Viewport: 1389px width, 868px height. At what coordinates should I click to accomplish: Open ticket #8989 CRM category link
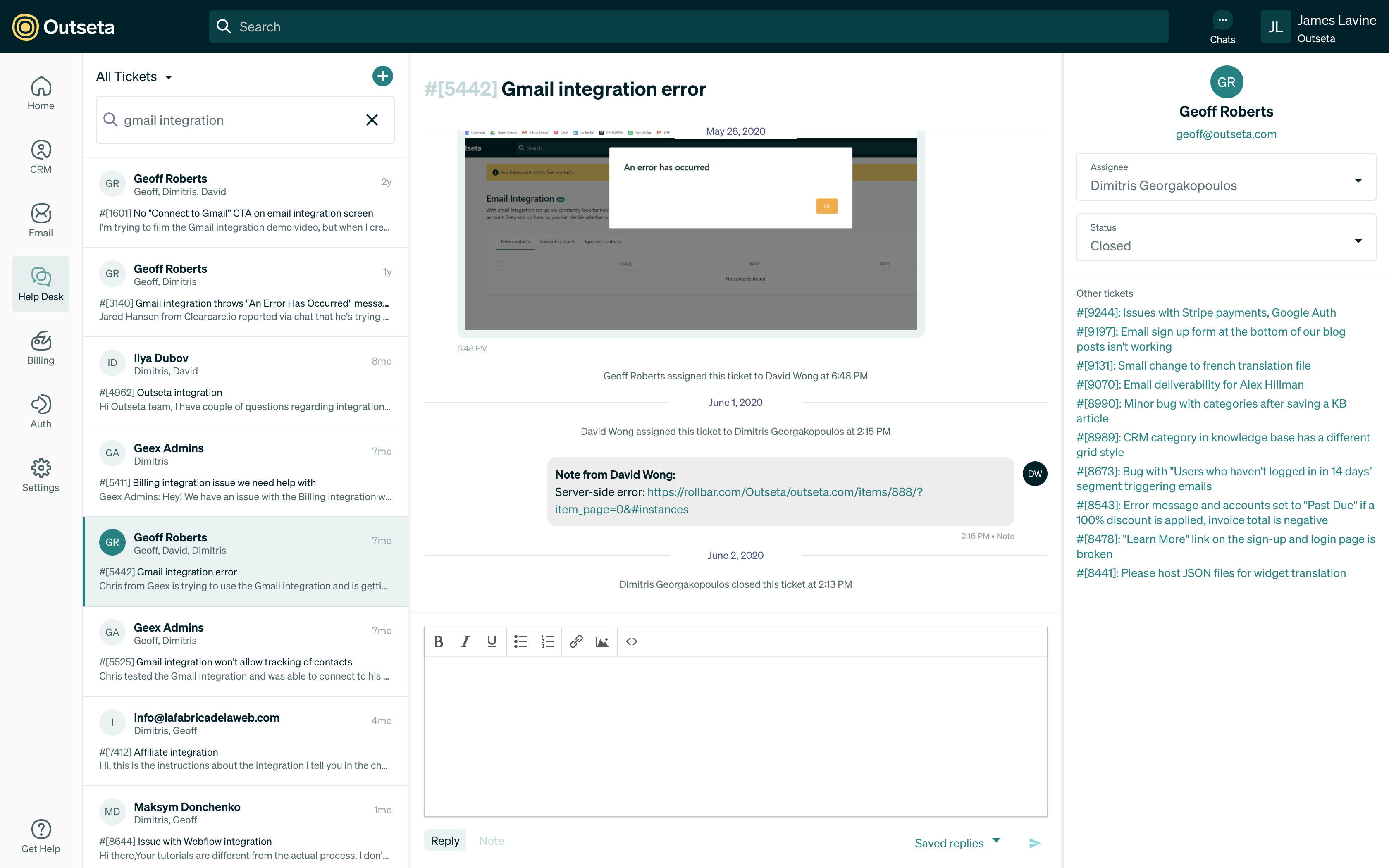point(1222,444)
